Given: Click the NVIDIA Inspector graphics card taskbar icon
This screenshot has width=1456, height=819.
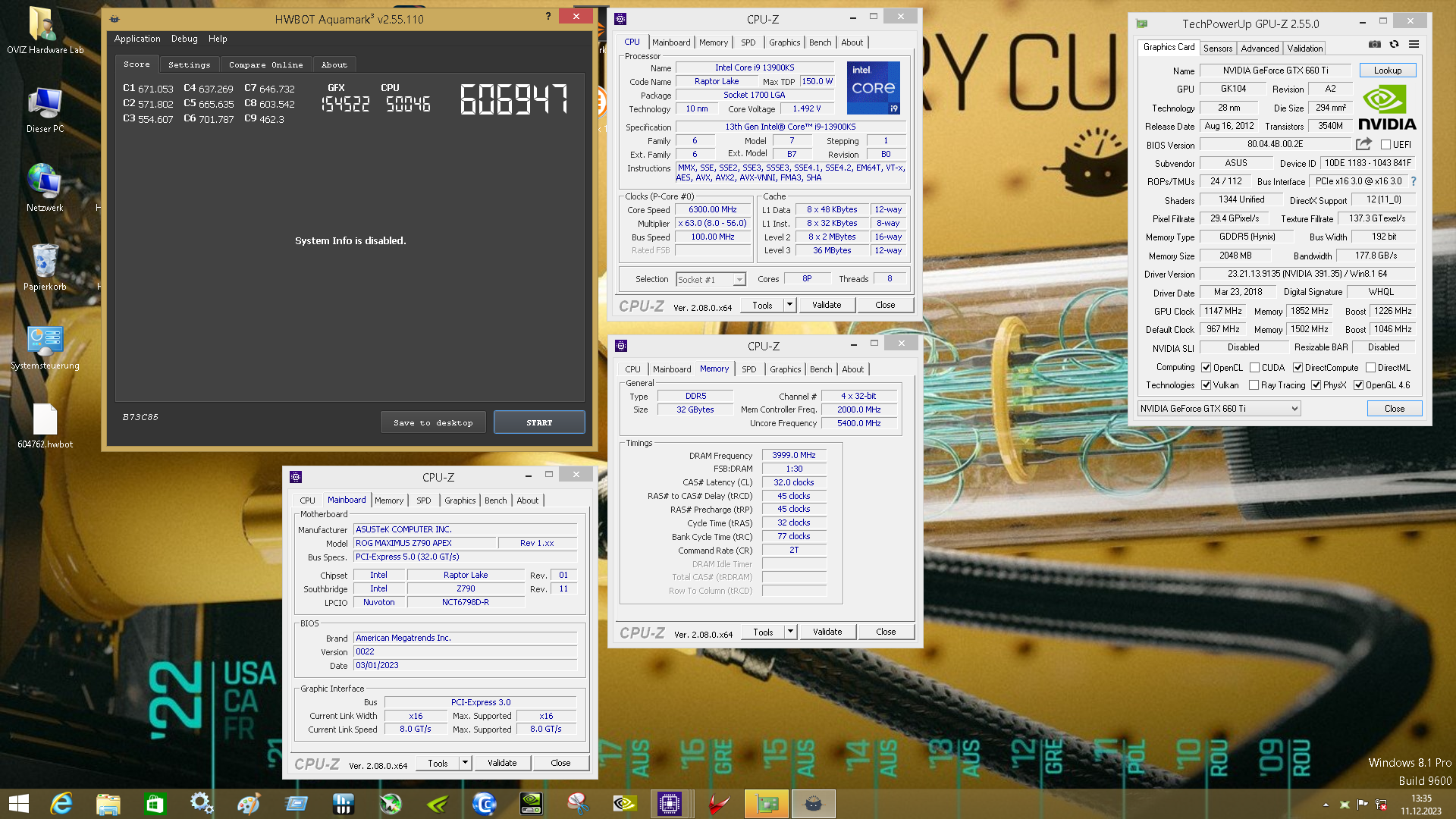Looking at the screenshot, I should coord(531,804).
